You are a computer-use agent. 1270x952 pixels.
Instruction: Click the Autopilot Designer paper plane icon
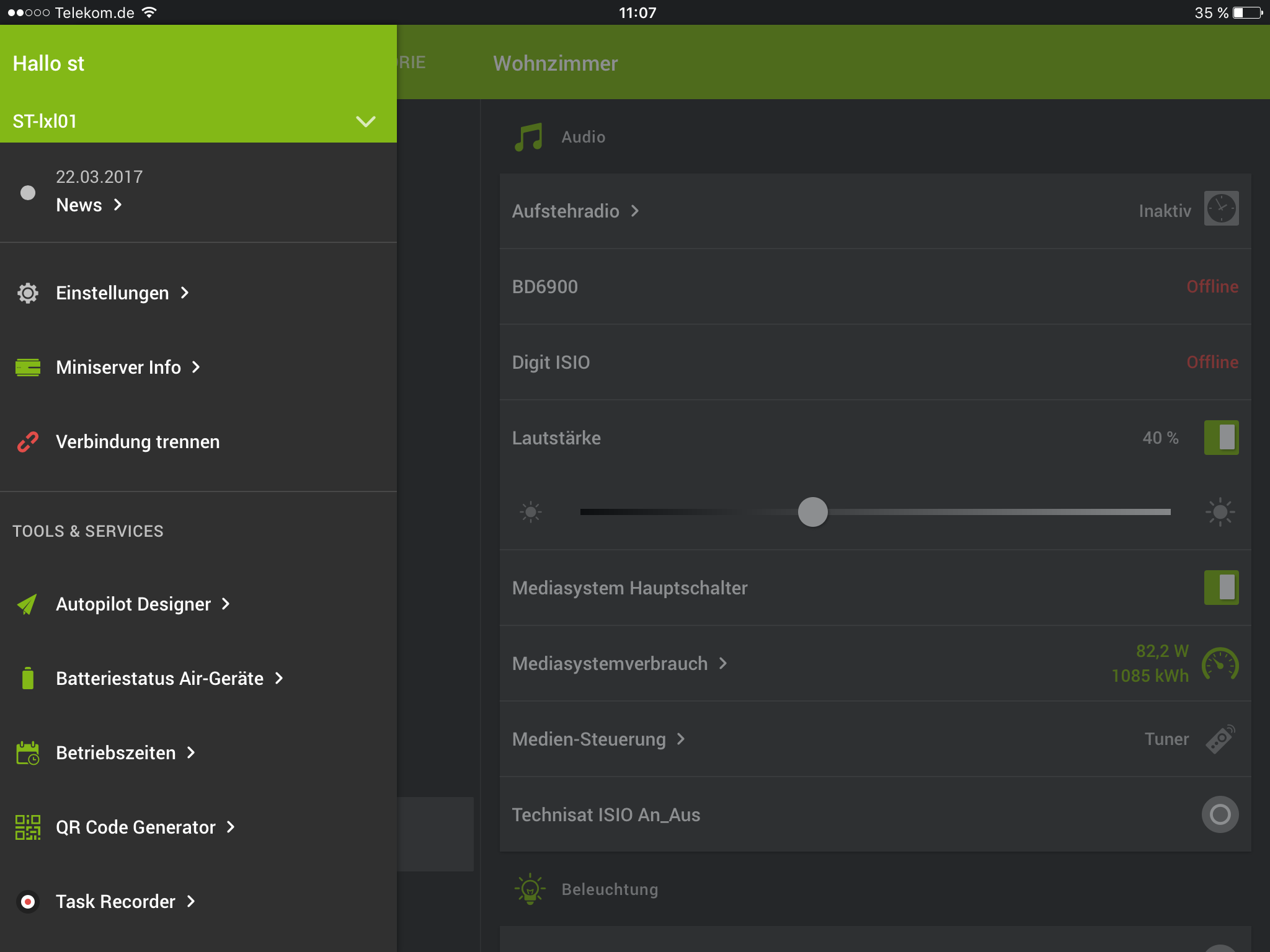[x=28, y=604]
